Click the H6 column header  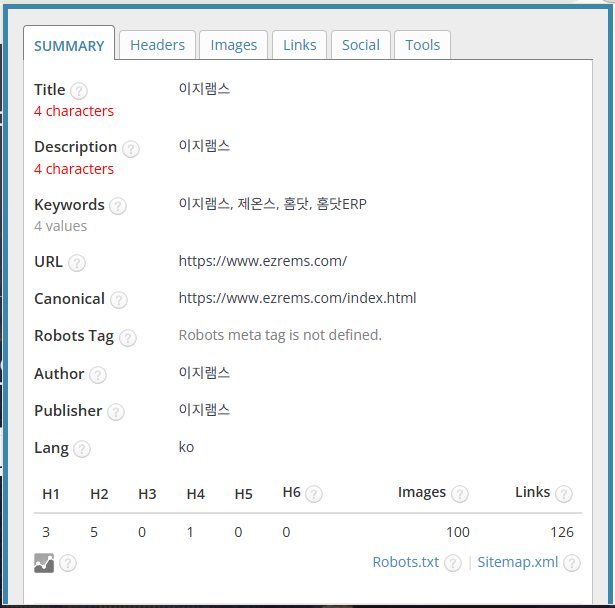291,492
